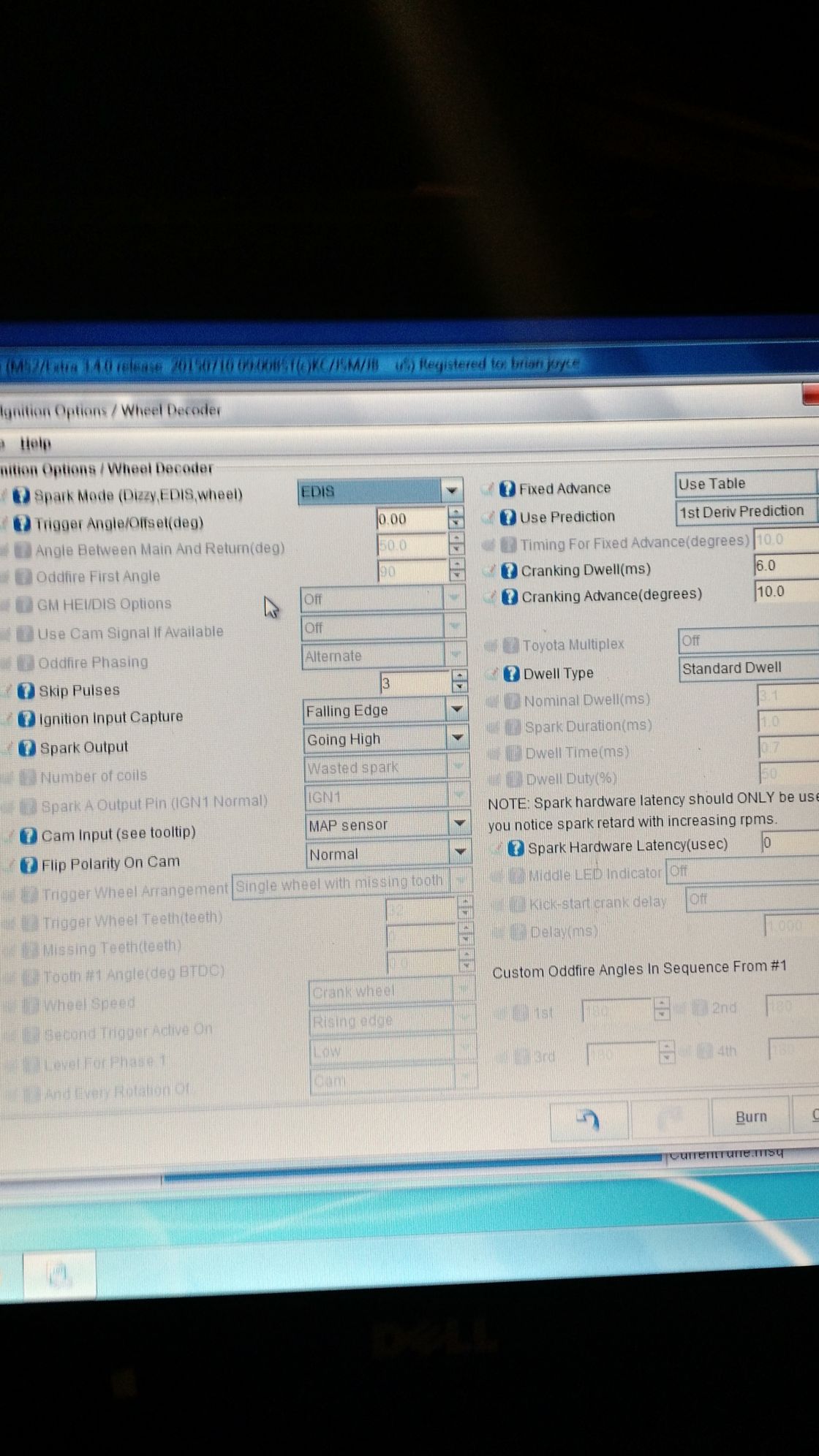The image size is (819, 1456).
Task: Click help icon beside Trigger Angle/Offset
Action: point(23,523)
